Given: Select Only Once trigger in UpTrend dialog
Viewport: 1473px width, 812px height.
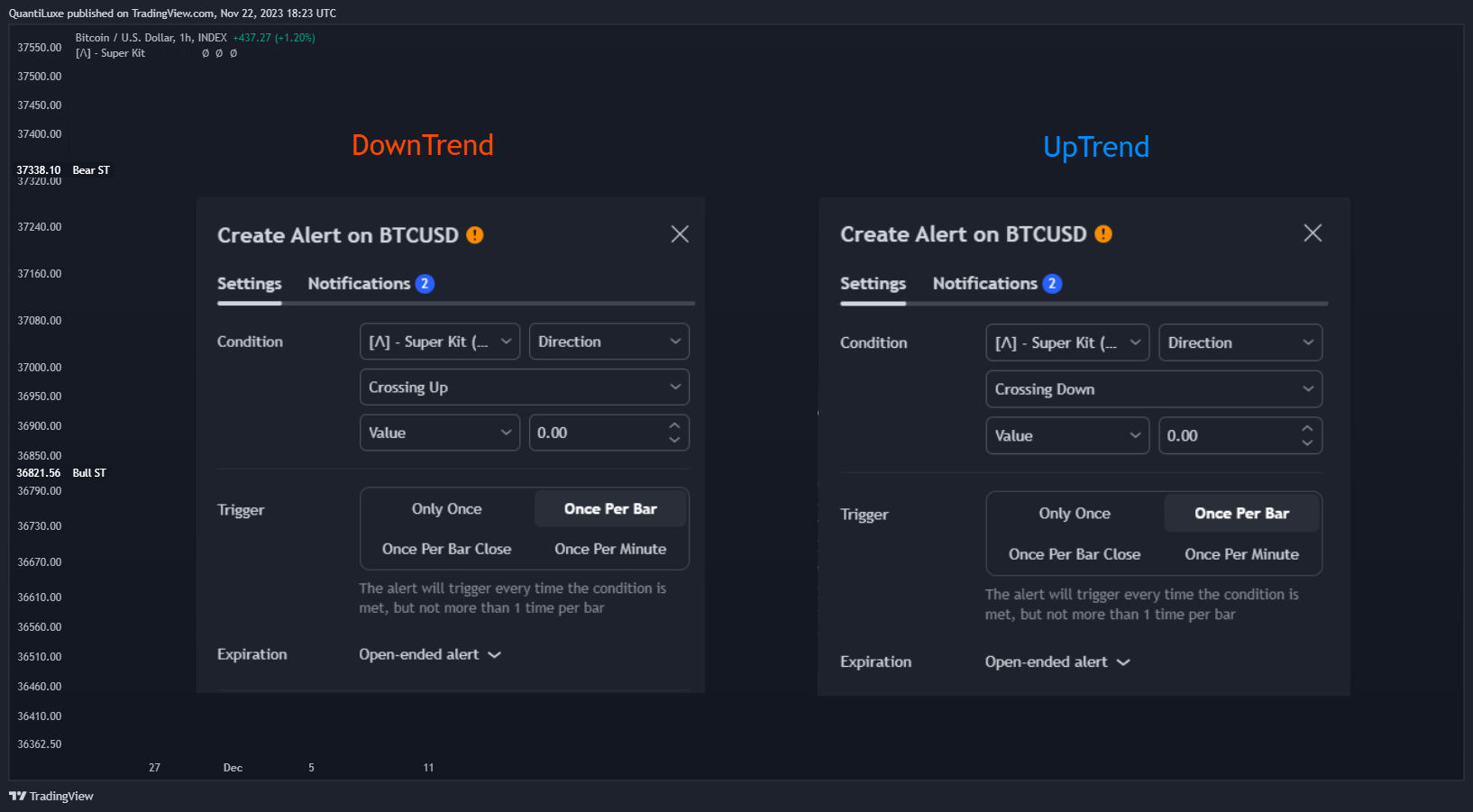Looking at the screenshot, I should pyautogui.click(x=1075, y=514).
